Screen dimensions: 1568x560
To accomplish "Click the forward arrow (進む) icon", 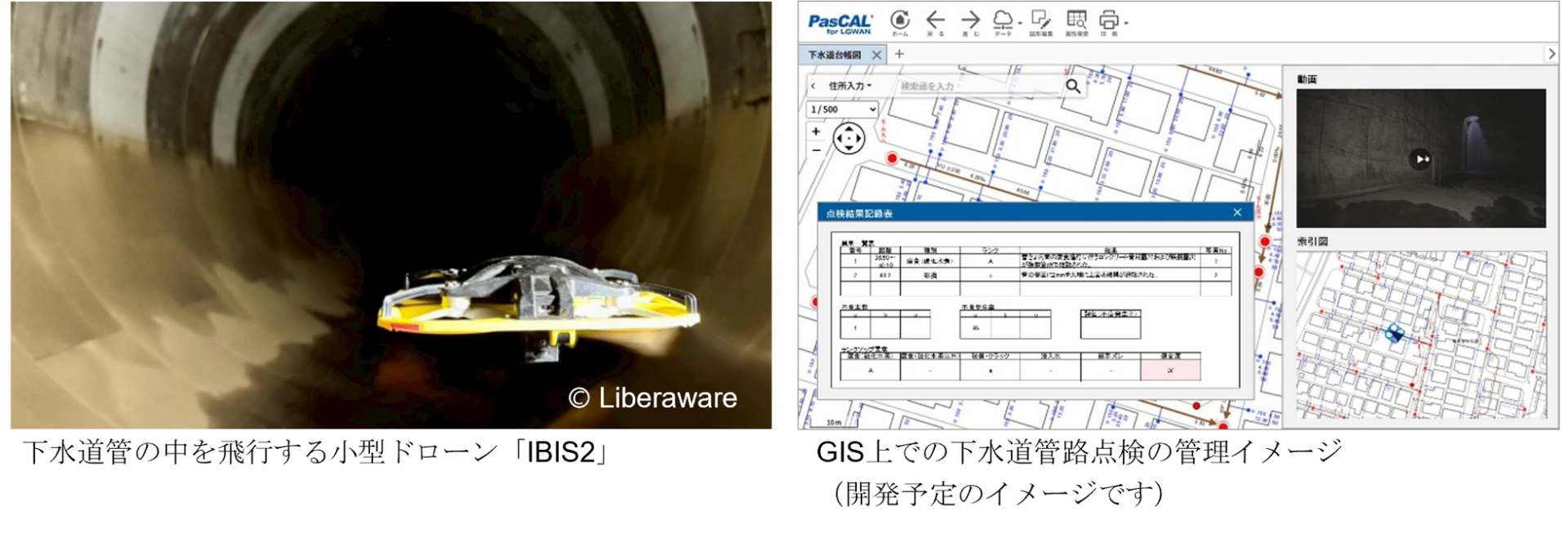I will (970, 22).
